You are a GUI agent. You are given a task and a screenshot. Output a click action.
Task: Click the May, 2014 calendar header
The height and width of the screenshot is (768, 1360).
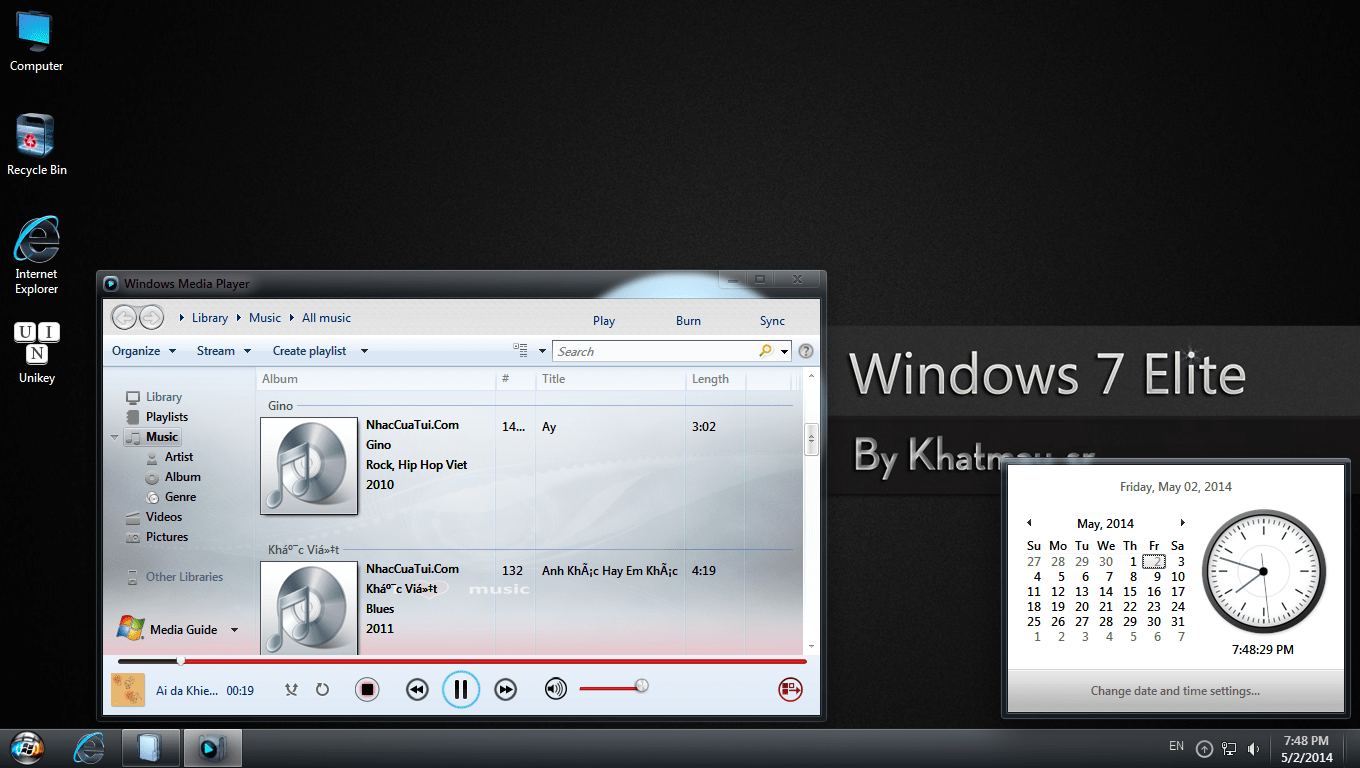coord(1105,523)
